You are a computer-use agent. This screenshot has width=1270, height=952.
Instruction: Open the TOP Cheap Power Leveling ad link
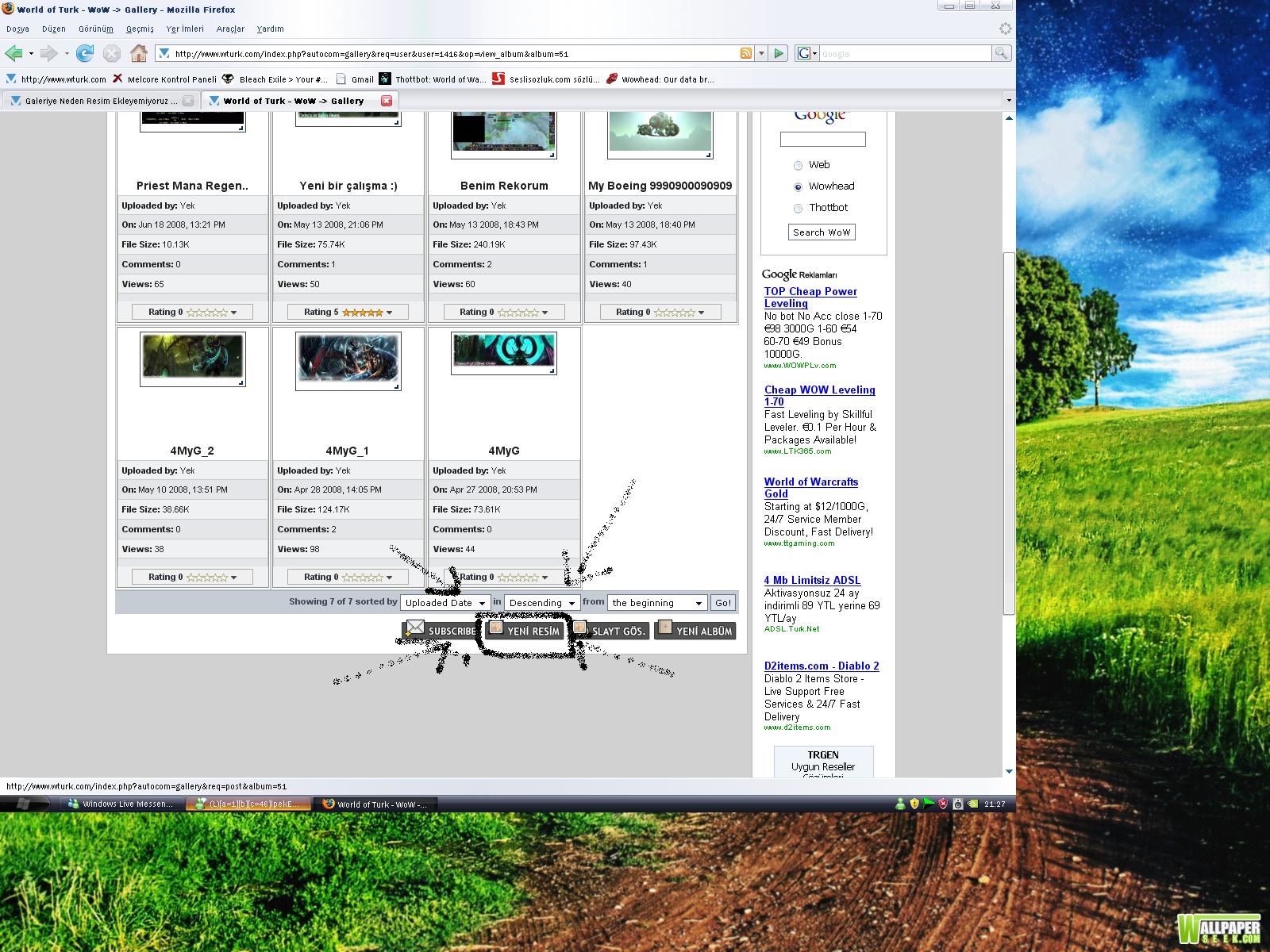(x=810, y=297)
